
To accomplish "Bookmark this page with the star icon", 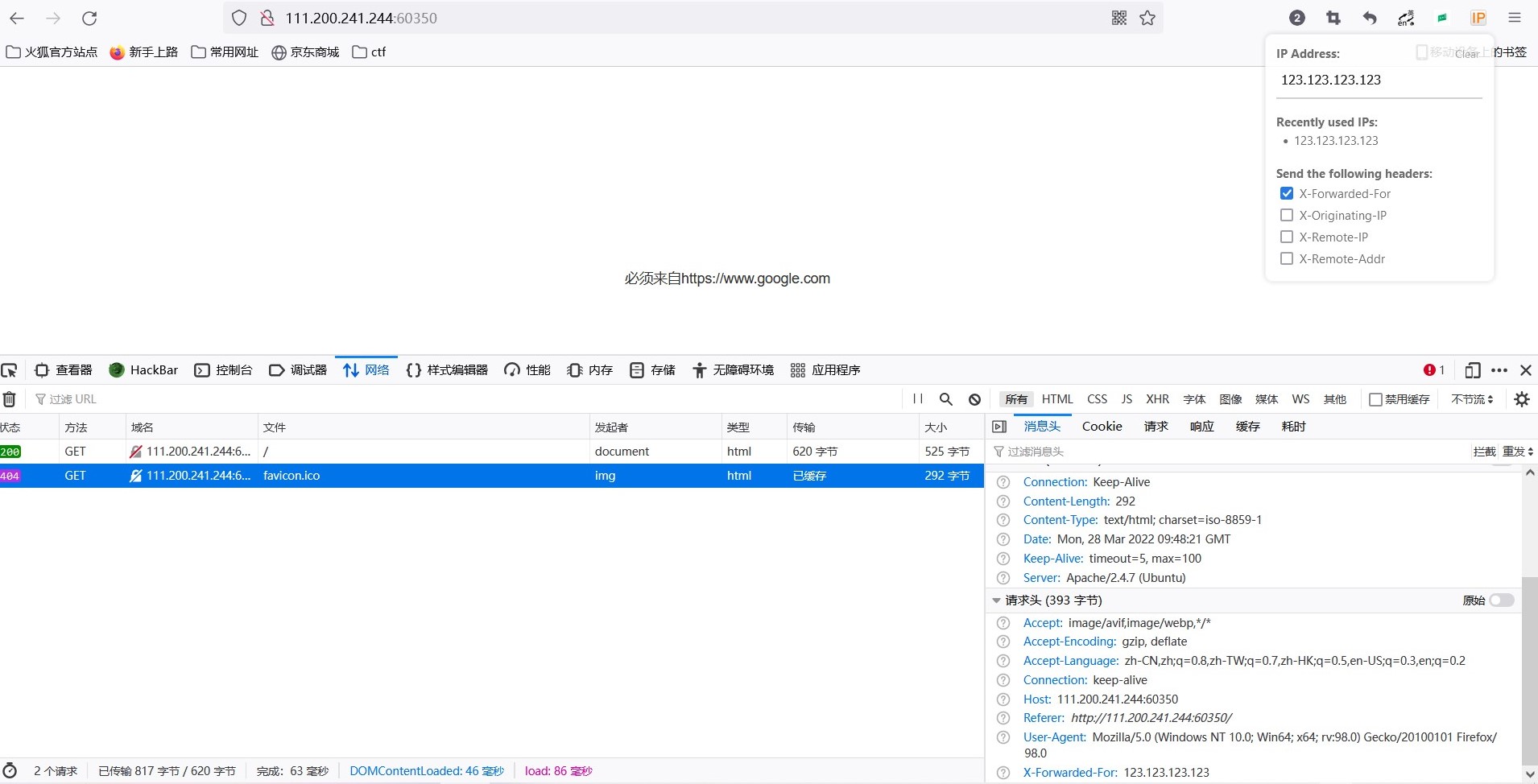I will (x=1147, y=18).
